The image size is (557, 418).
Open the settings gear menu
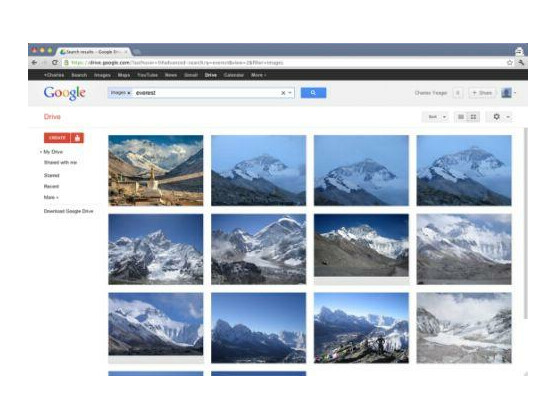[499, 117]
